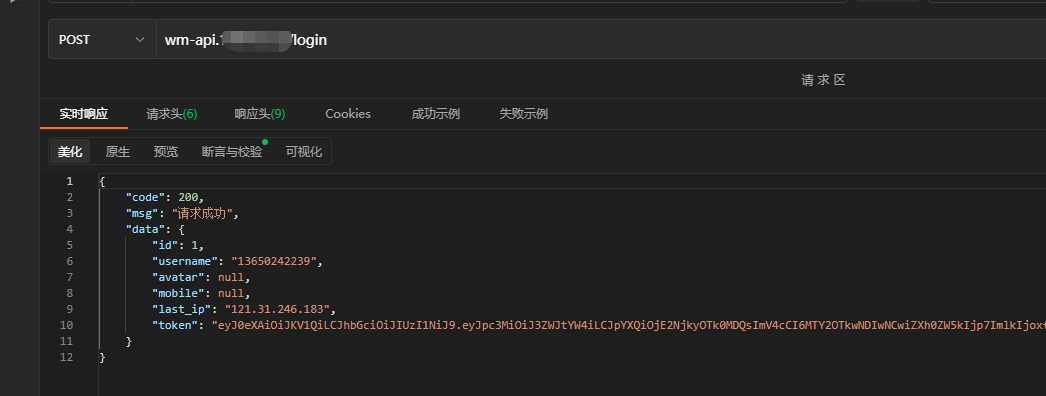The width and height of the screenshot is (1046, 396).
Task: Select the 断言与校验 view button
Action: [232, 151]
